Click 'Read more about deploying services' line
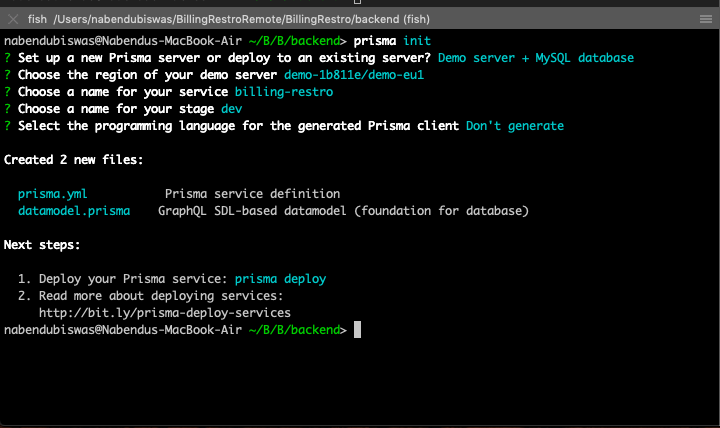 coord(161,296)
